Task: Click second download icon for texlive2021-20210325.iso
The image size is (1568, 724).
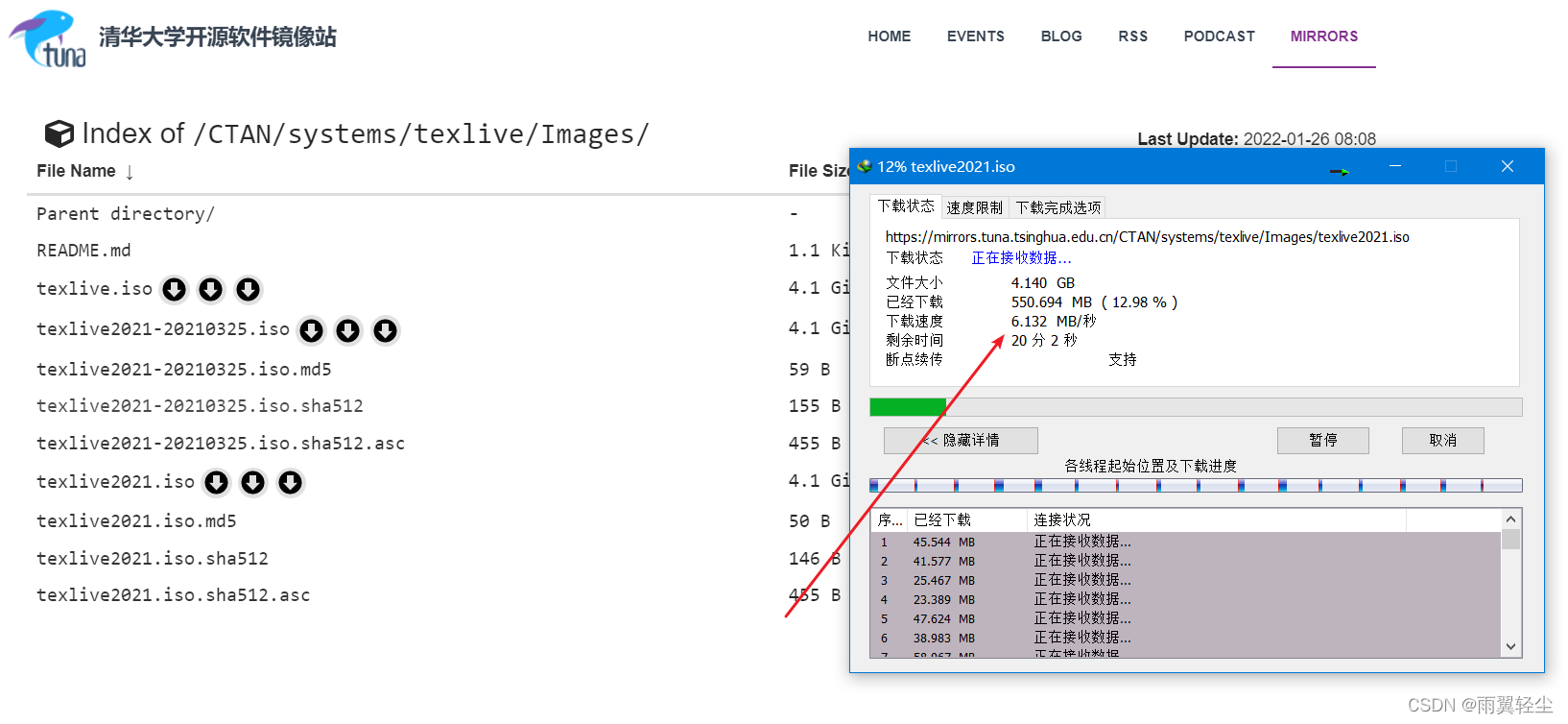Action: [x=348, y=330]
